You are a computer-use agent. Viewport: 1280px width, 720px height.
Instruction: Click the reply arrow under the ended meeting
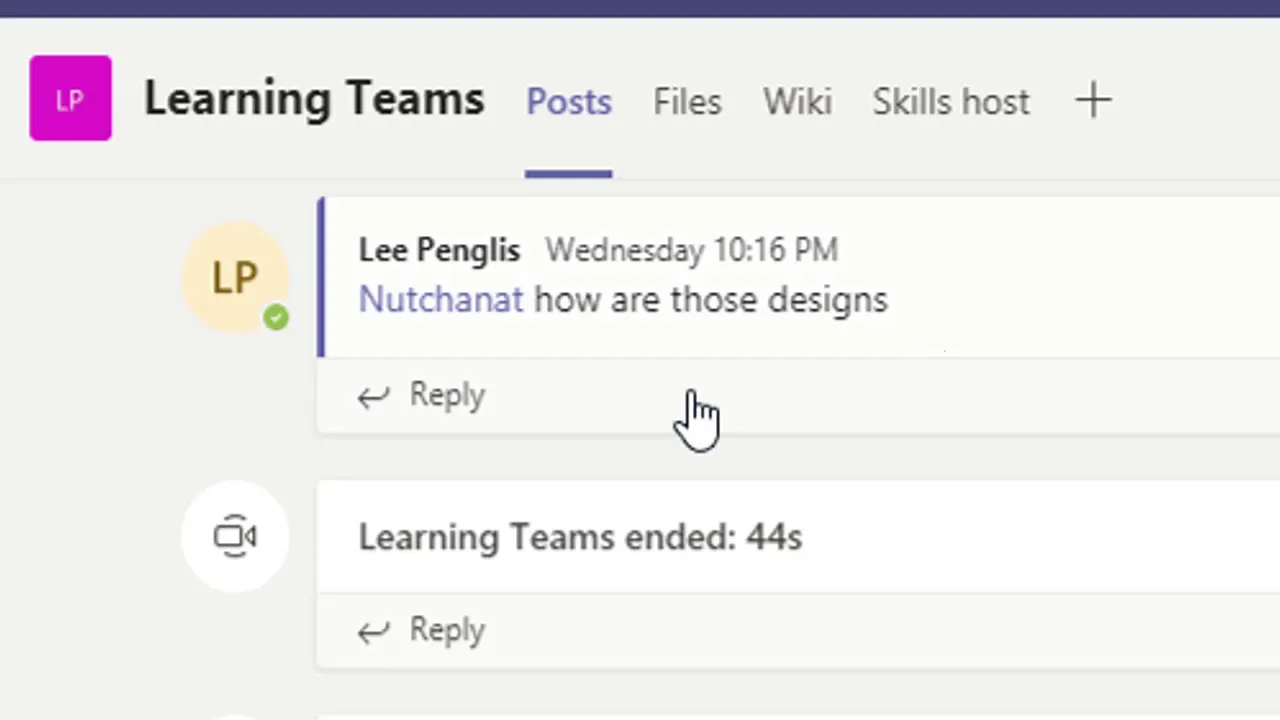(x=374, y=631)
